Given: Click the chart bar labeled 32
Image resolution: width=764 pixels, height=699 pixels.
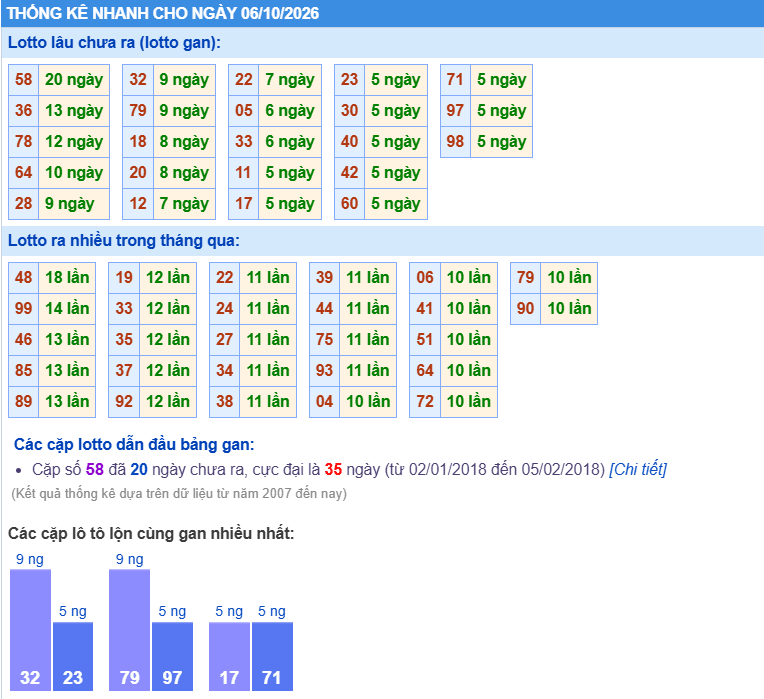Looking at the screenshot, I should pyautogui.click(x=30, y=630).
